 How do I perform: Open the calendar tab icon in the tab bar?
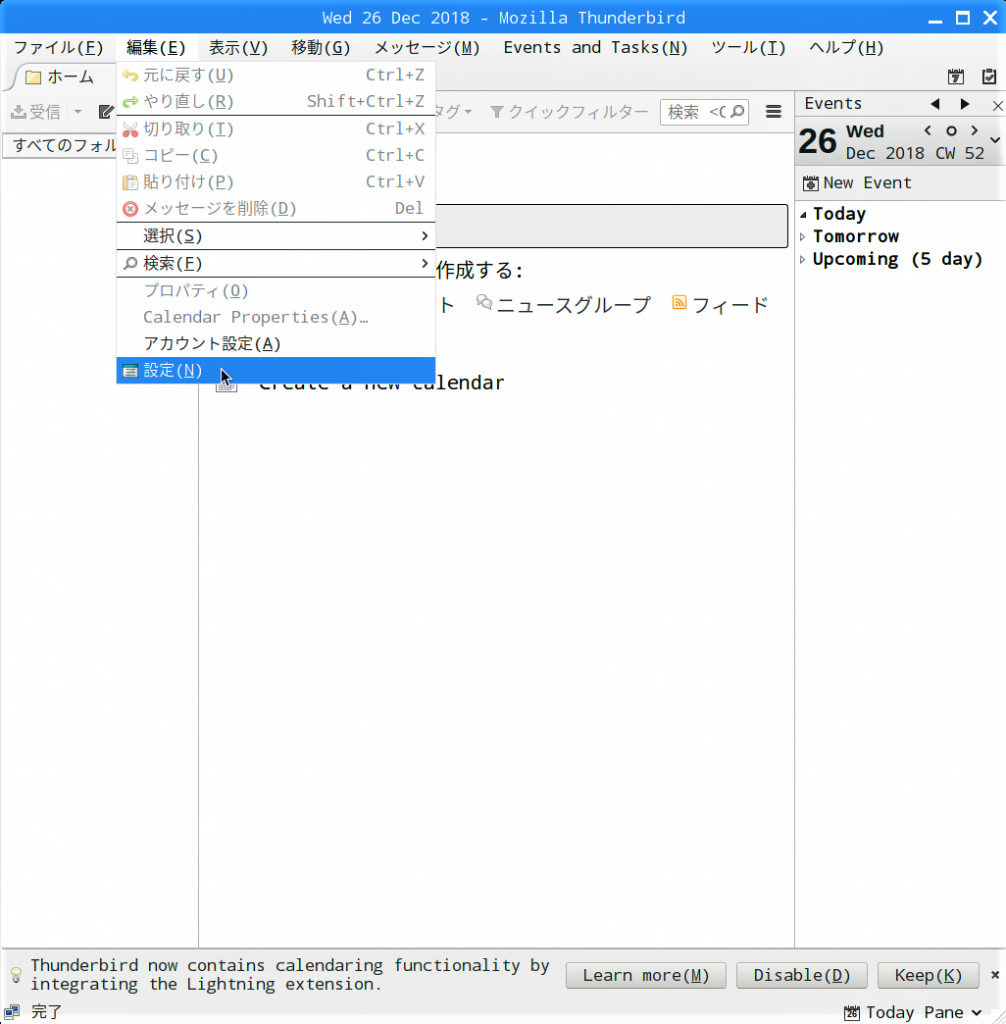pyautogui.click(x=956, y=76)
